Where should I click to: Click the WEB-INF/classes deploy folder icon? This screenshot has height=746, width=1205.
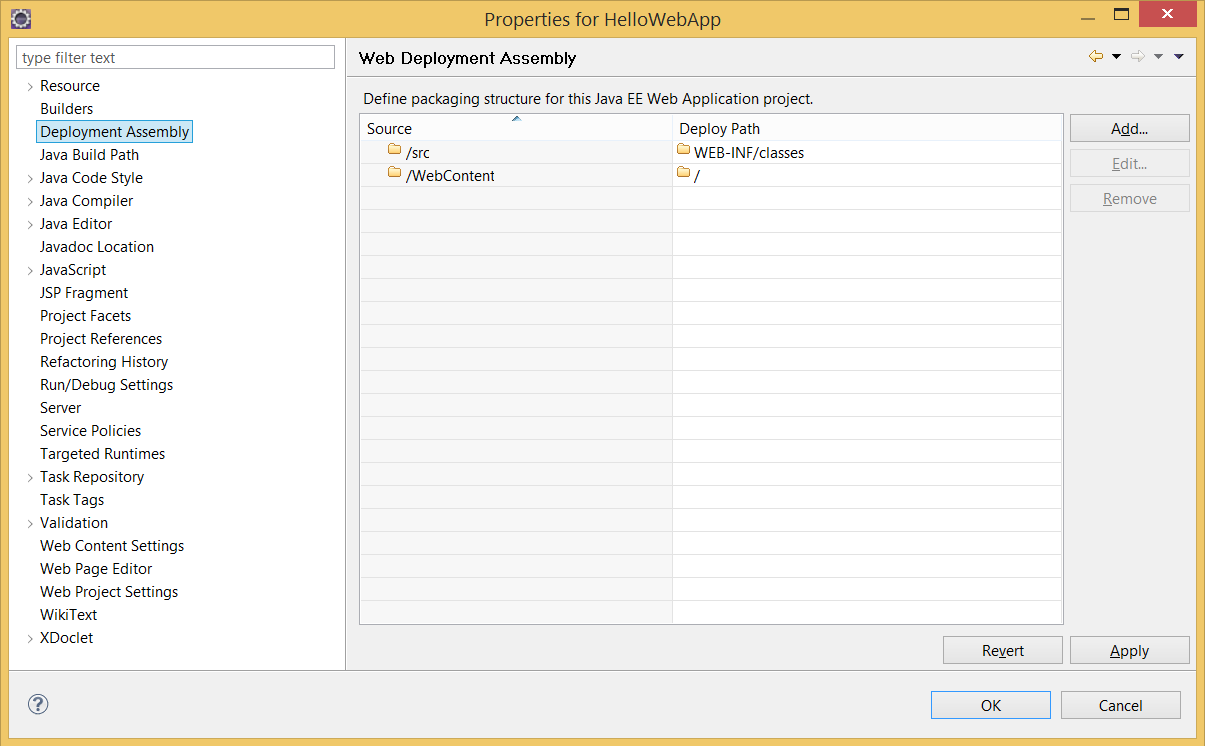[684, 151]
